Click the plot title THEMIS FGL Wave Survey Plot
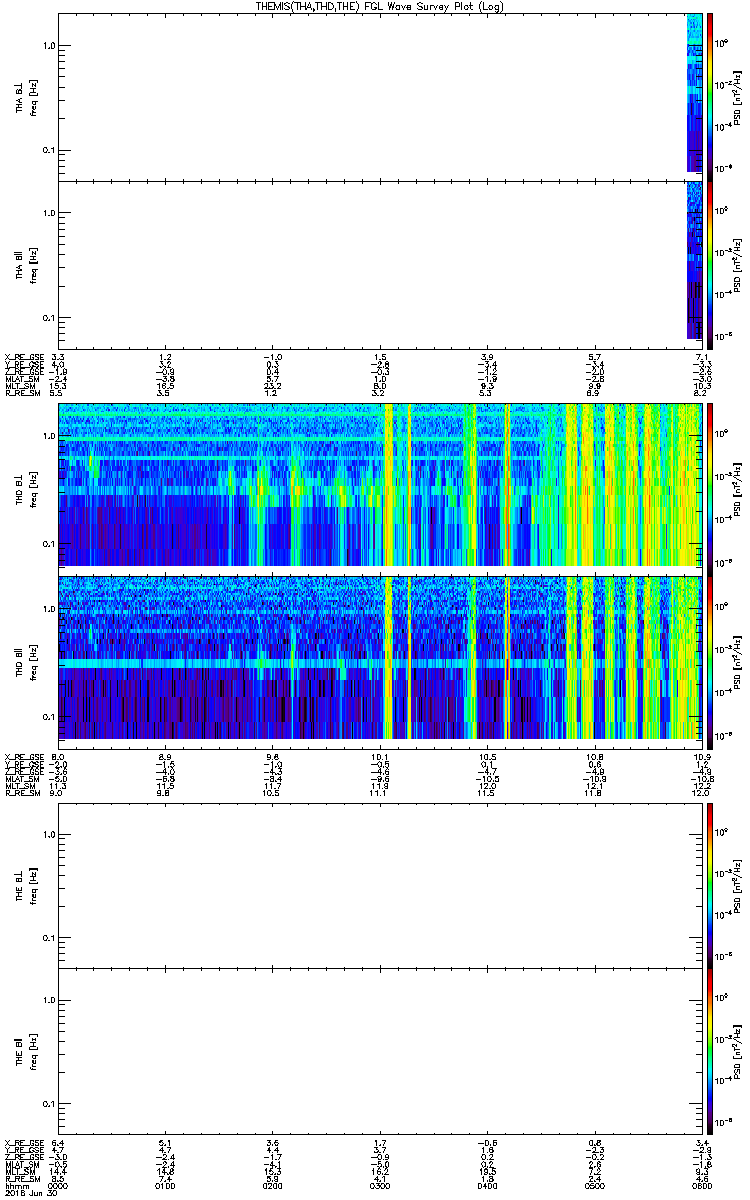 381,6
